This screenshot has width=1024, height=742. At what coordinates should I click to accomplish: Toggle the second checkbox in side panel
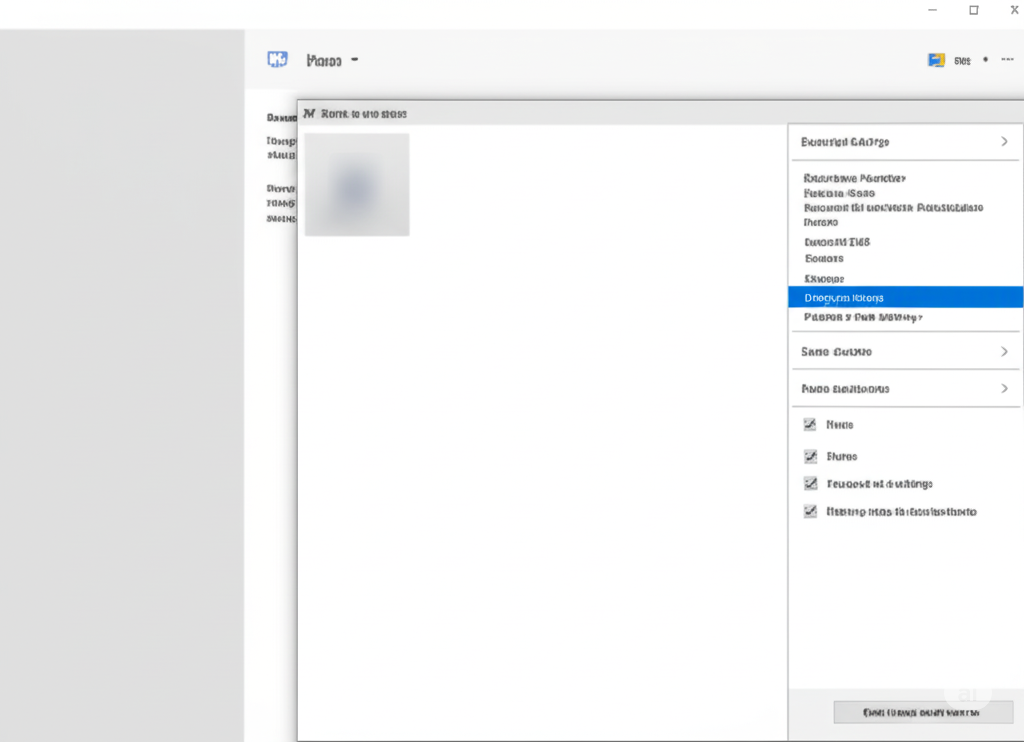pyautogui.click(x=810, y=456)
